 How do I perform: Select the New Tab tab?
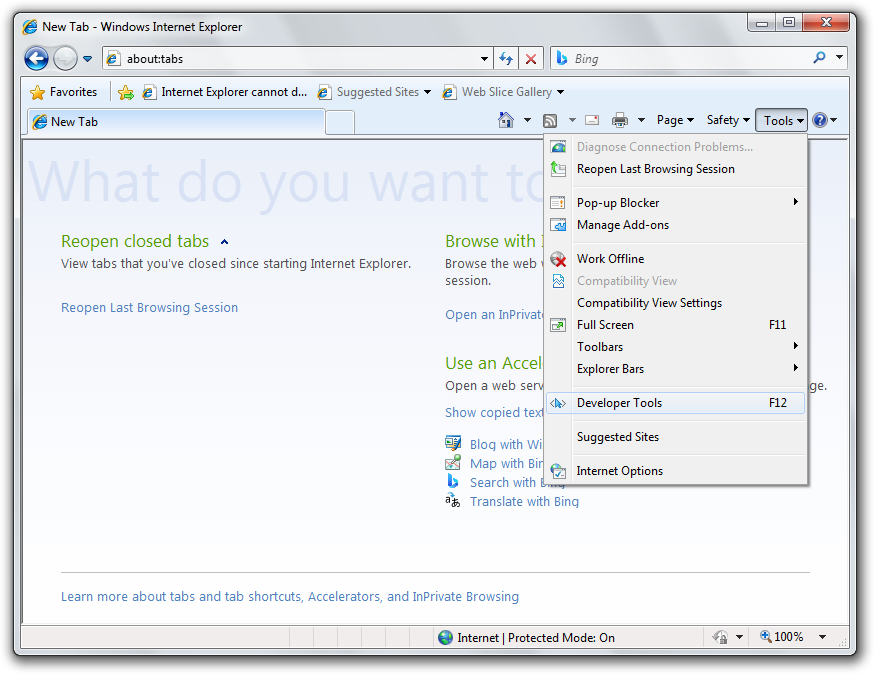pos(176,122)
